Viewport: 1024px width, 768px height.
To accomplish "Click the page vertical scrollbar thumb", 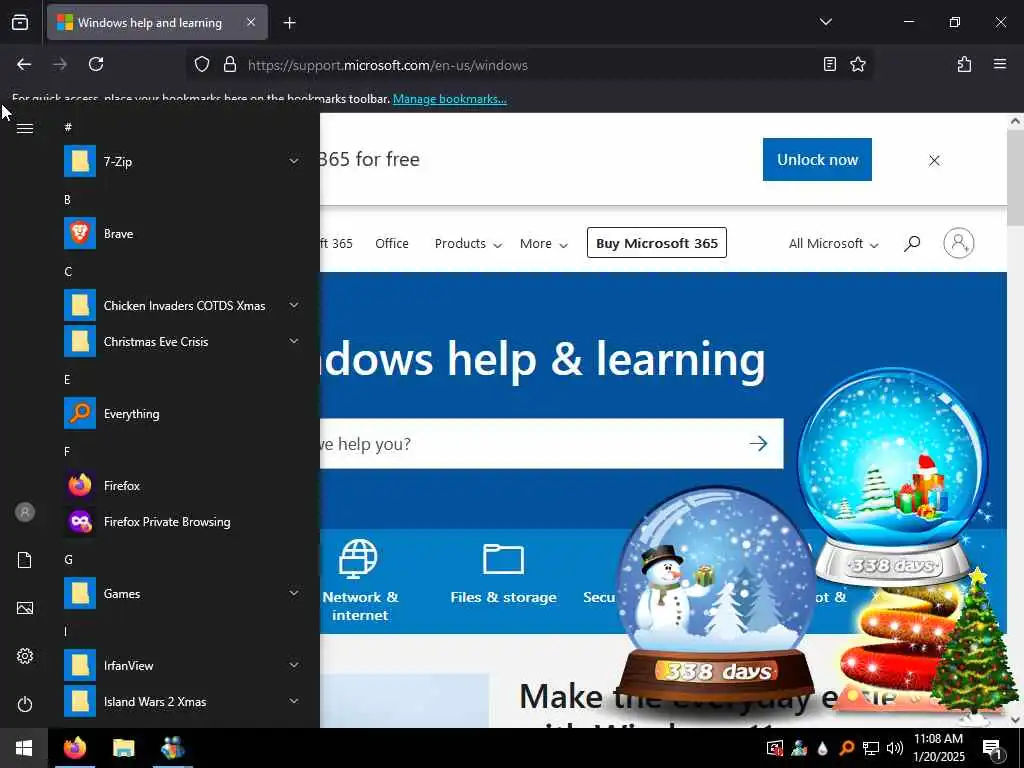I will coord(1015,177).
